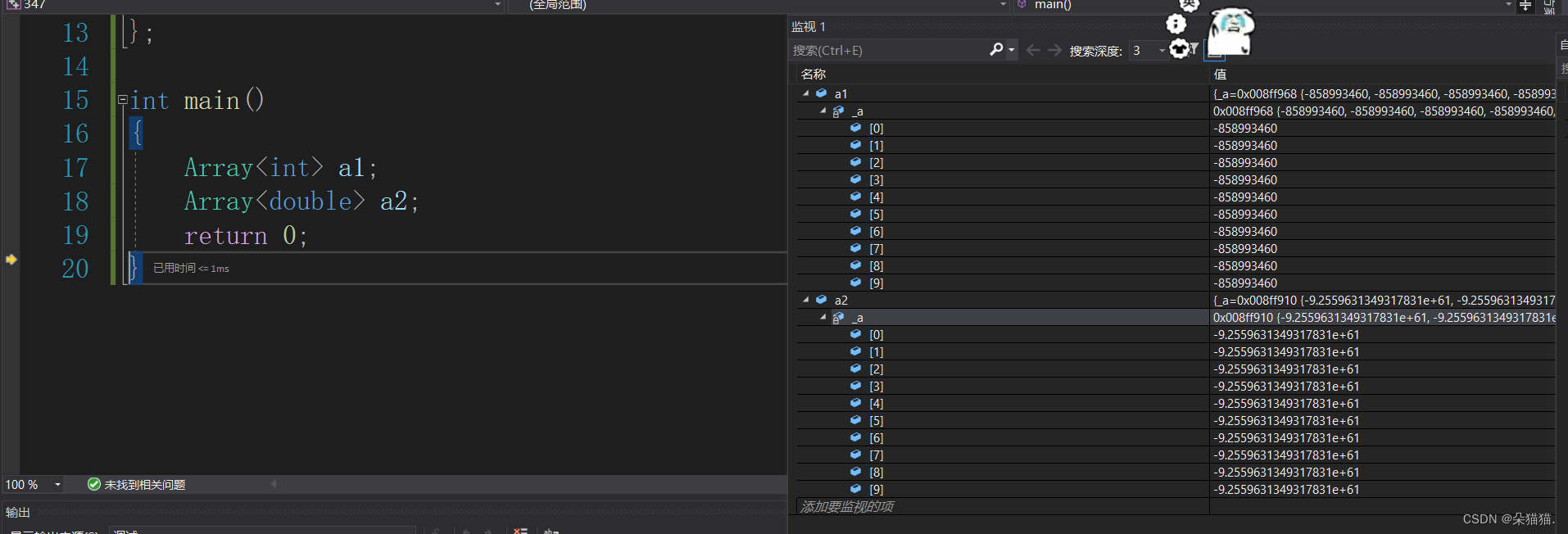
Task: Open the main() member dropdown
Action: click(1509, 5)
